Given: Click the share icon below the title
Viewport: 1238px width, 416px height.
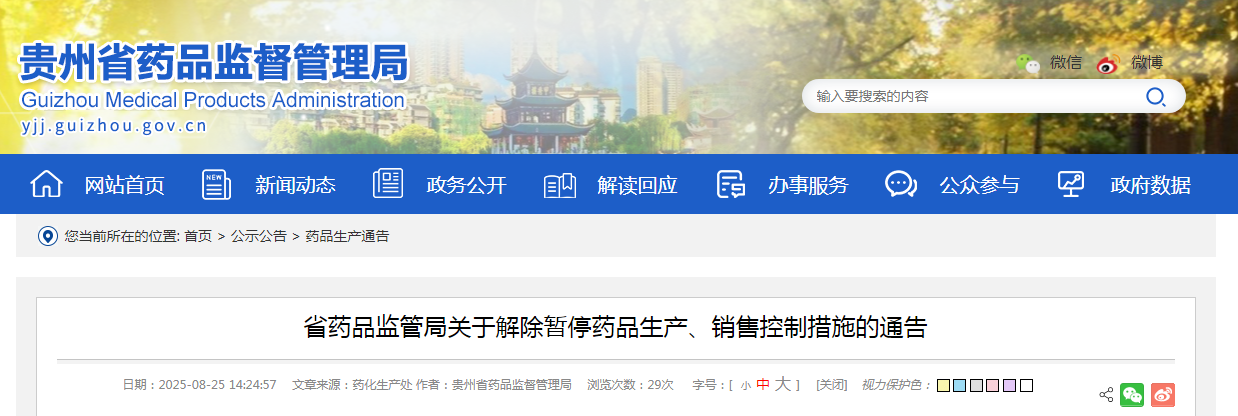Looking at the screenshot, I should click(x=1106, y=394).
